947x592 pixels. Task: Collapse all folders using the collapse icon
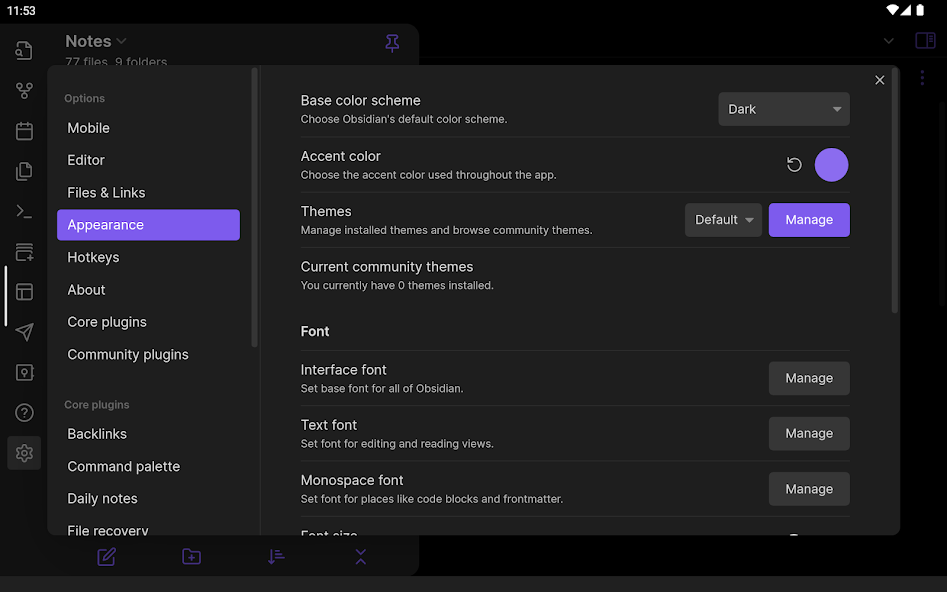360,557
